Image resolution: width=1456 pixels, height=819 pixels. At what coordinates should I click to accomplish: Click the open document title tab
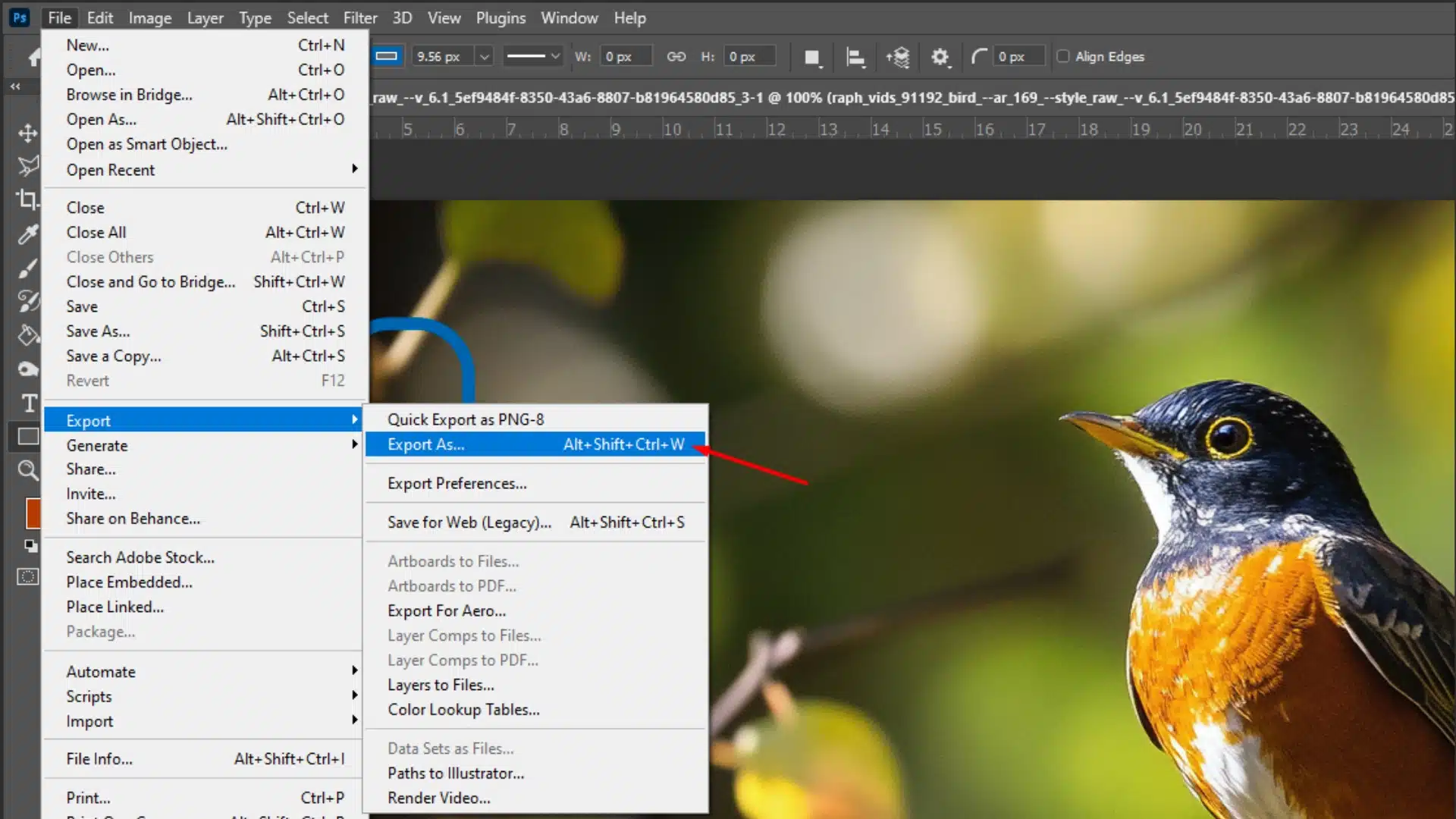tap(913, 97)
